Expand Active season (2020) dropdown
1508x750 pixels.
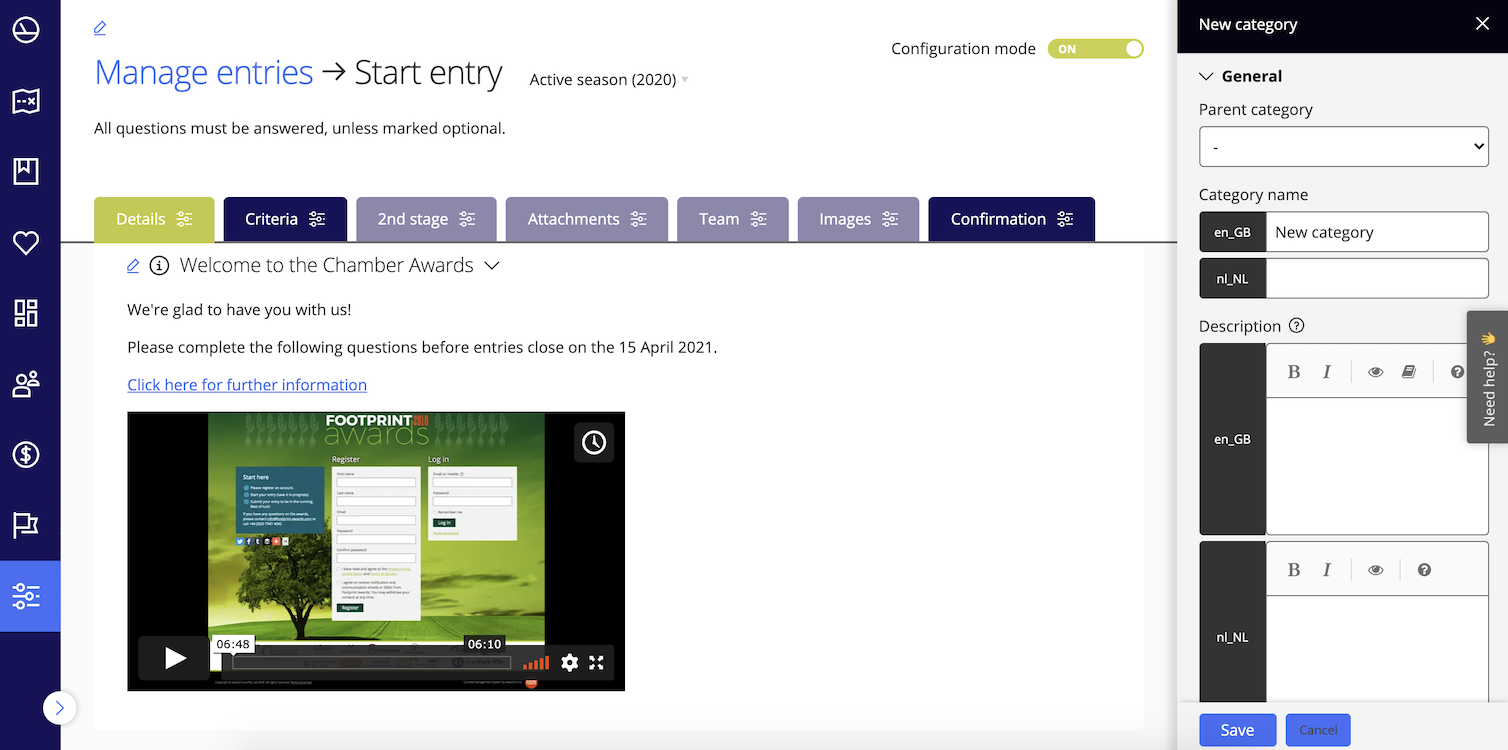[x=608, y=80]
